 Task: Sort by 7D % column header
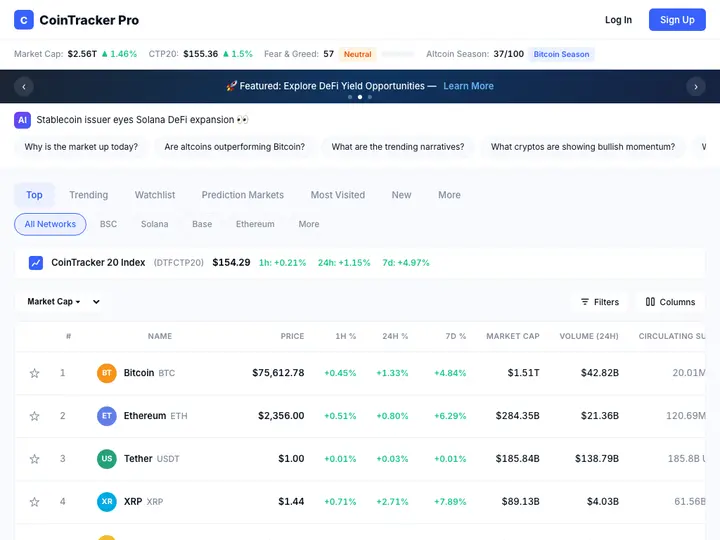(456, 336)
